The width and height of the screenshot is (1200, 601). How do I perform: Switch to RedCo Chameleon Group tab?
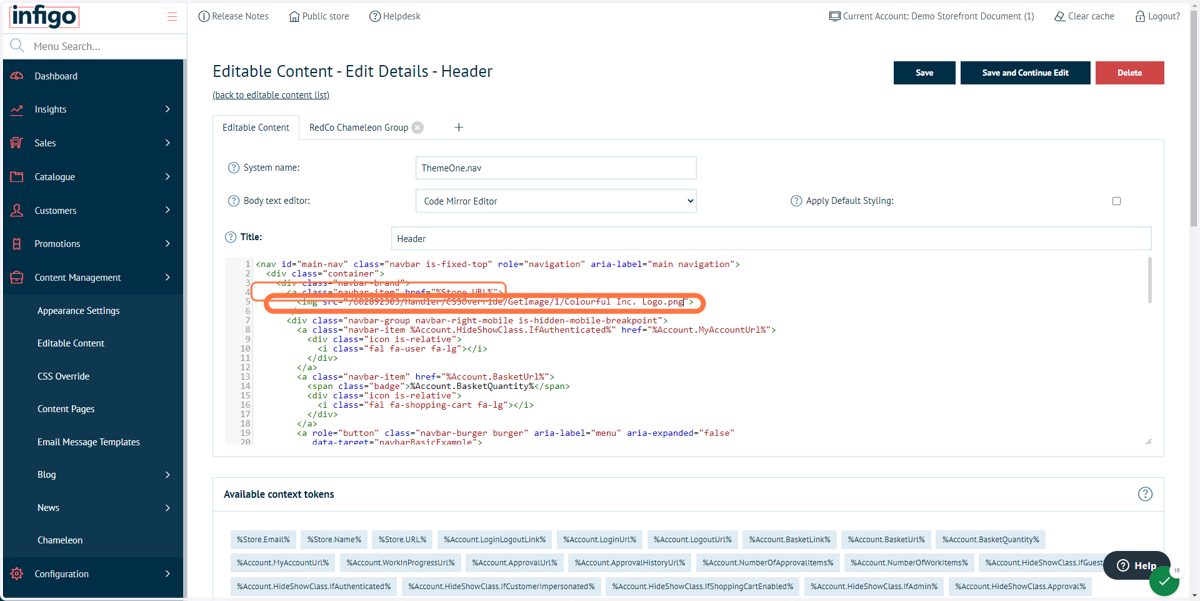tap(359, 127)
